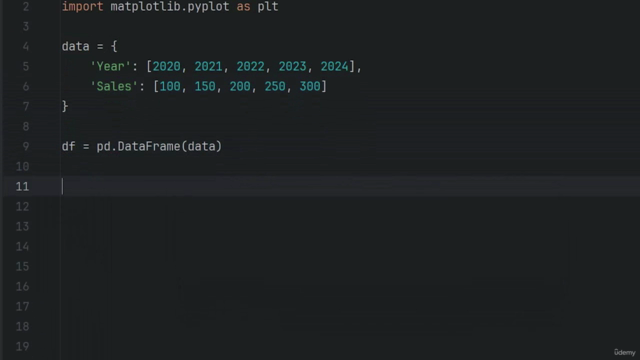Click gutter line number 16
640x360 pixels.
coord(22,287)
